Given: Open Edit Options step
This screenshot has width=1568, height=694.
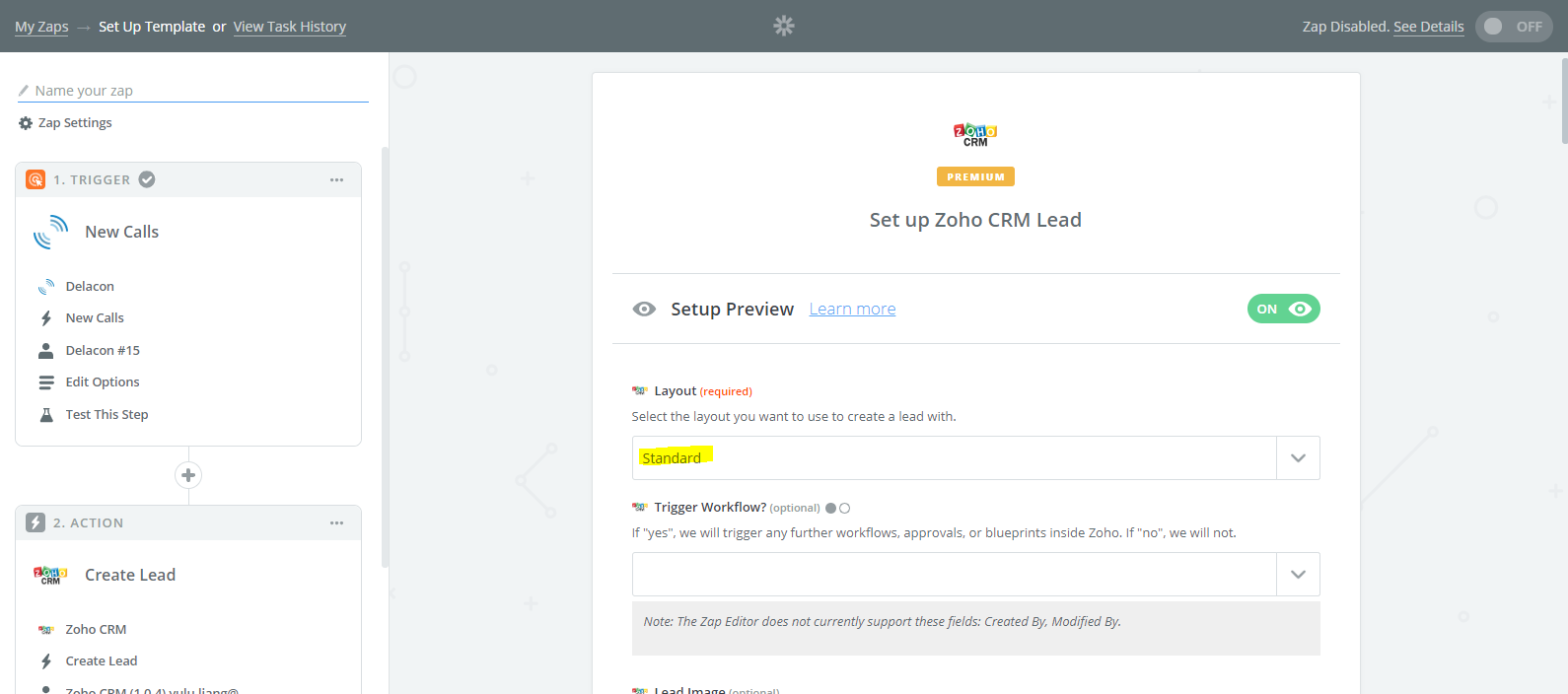Looking at the screenshot, I should coord(103,382).
